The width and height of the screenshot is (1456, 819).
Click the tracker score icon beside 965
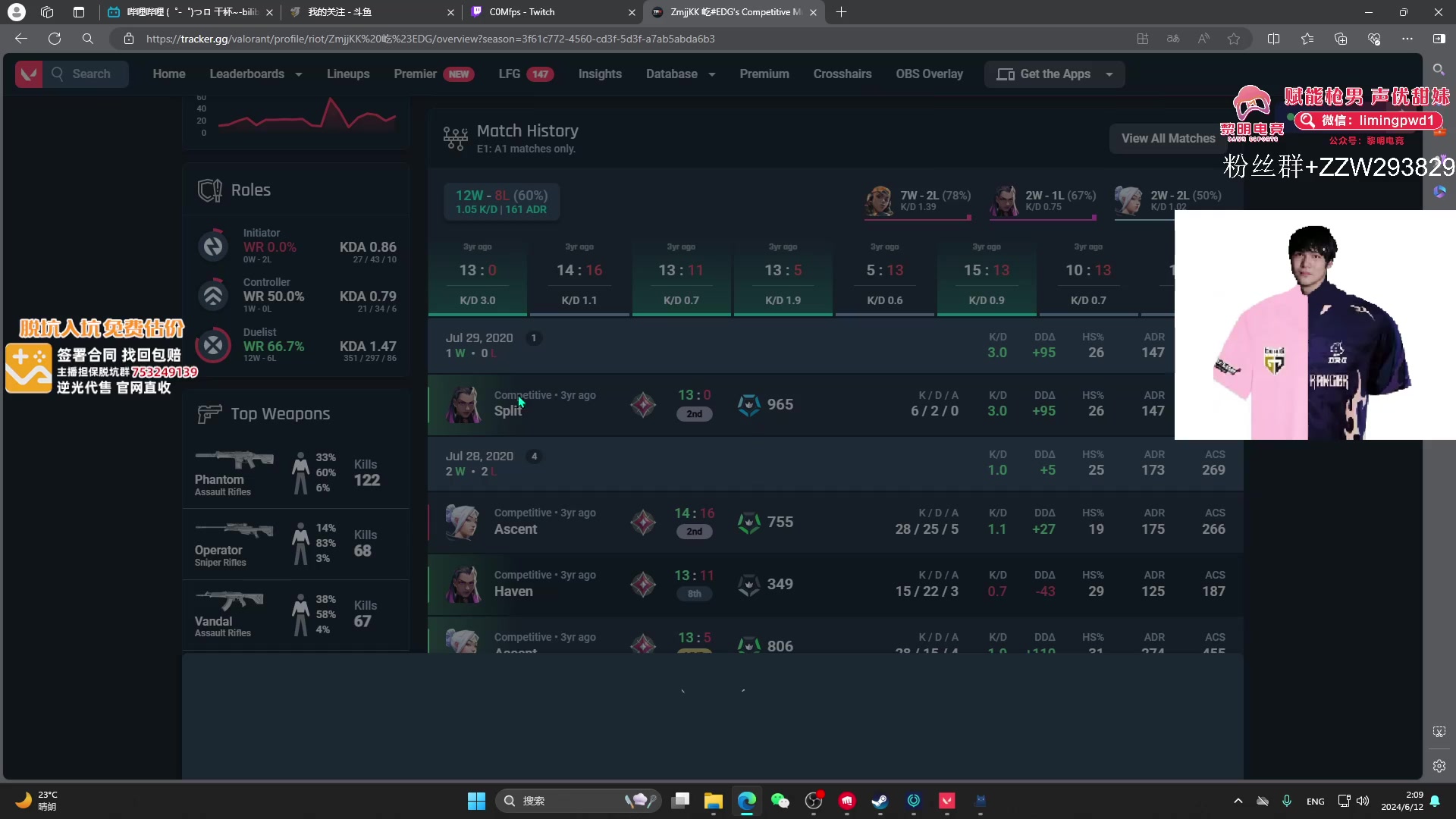pyautogui.click(x=749, y=404)
